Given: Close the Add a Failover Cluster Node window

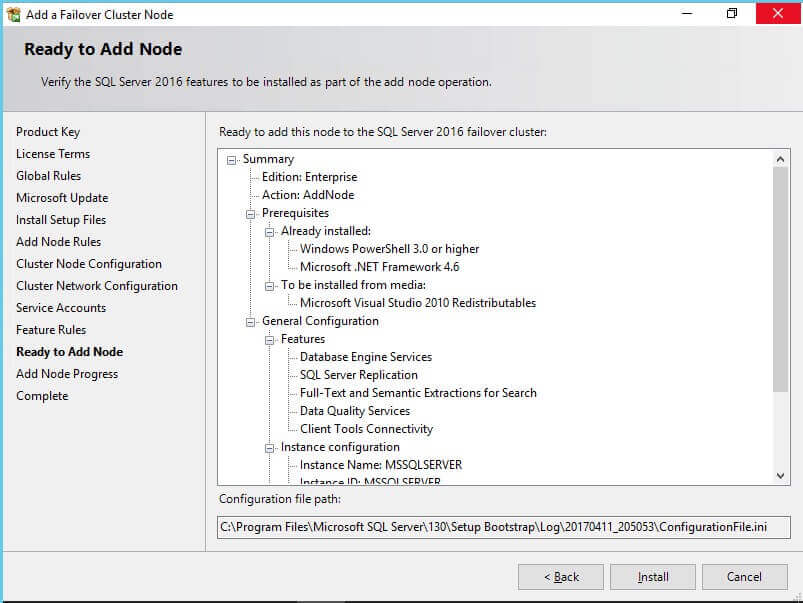Looking at the screenshot, I should click(x=778, y=13).
